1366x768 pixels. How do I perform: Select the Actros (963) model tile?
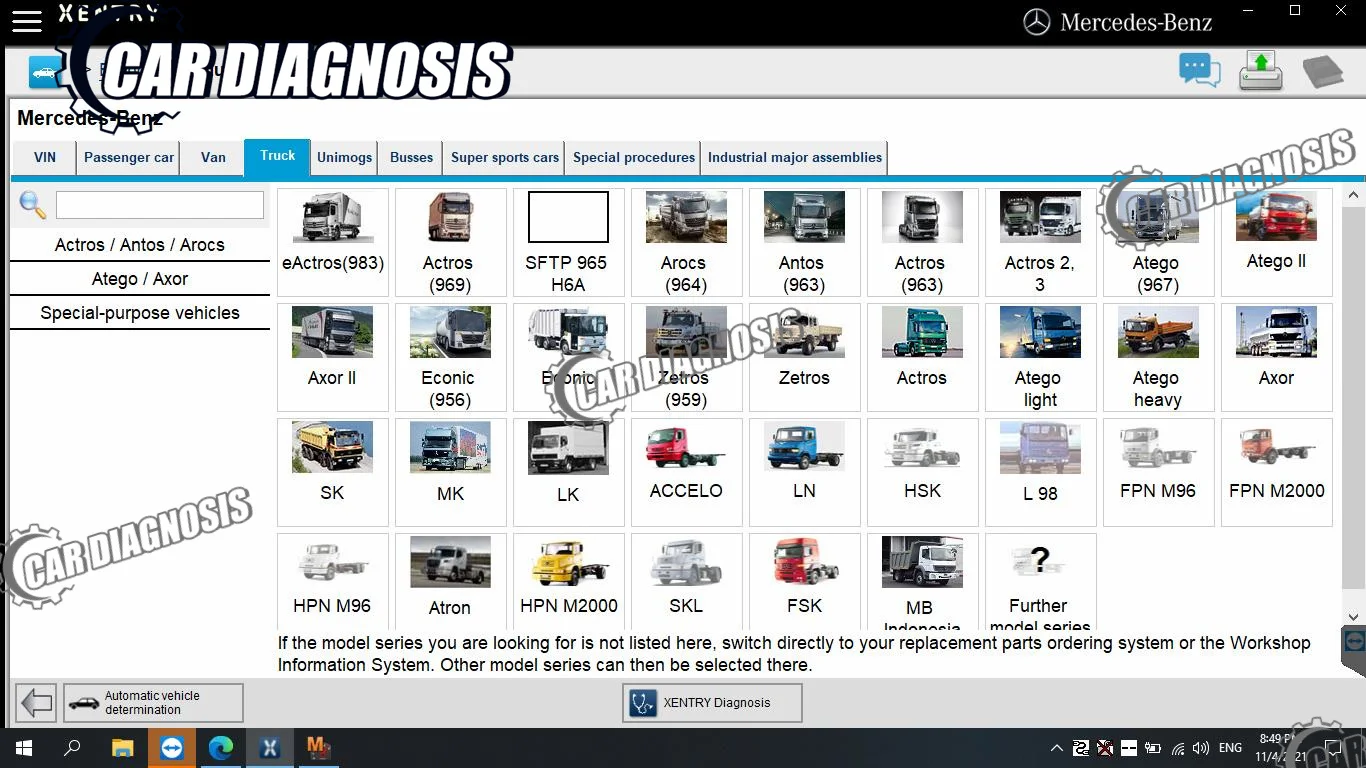(923, 243)
